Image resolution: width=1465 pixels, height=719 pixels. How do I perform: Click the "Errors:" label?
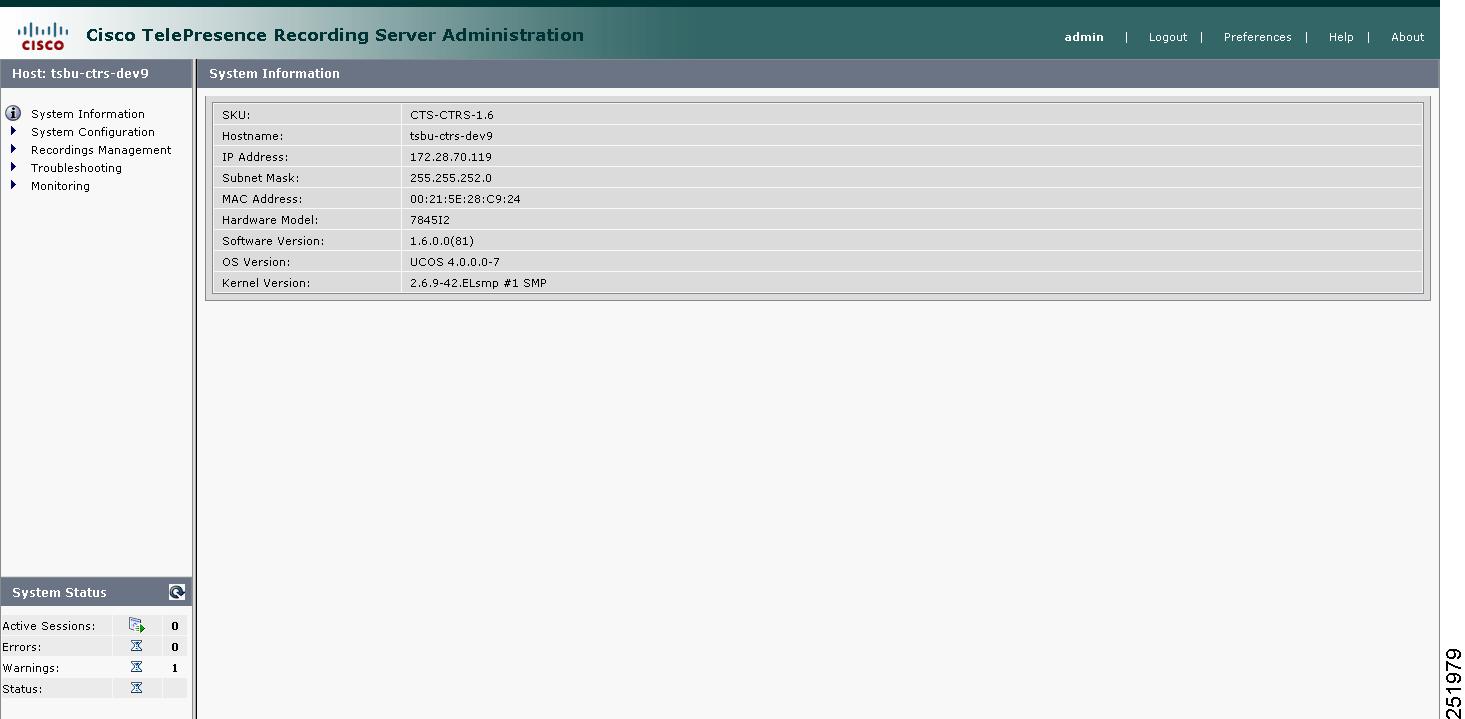21,647
